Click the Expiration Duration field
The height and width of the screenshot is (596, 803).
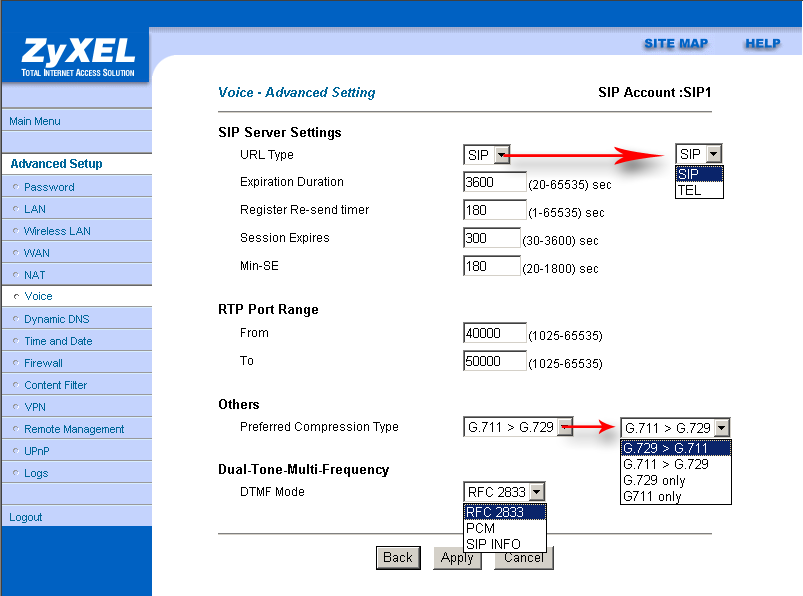point(494,182)
